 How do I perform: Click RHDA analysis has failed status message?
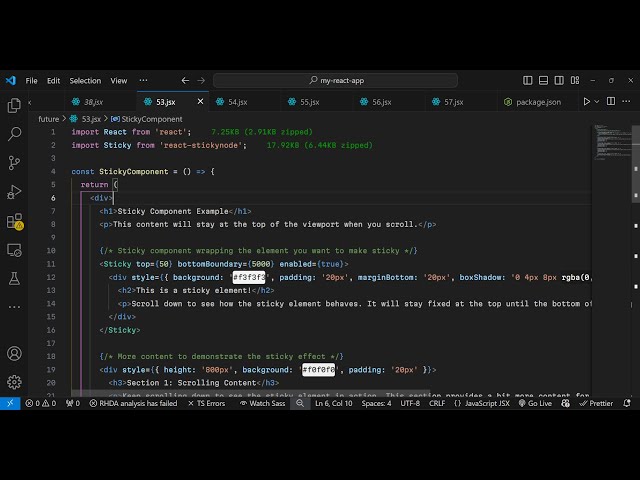click(138, 403)
